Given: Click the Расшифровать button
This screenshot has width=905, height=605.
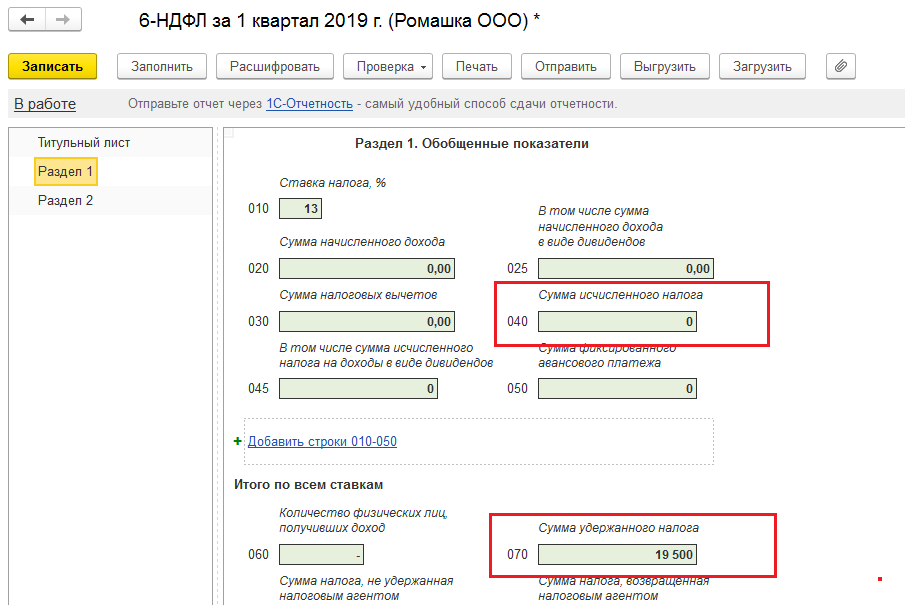Looking at the screenshot, I should click(x=274, y=66).
